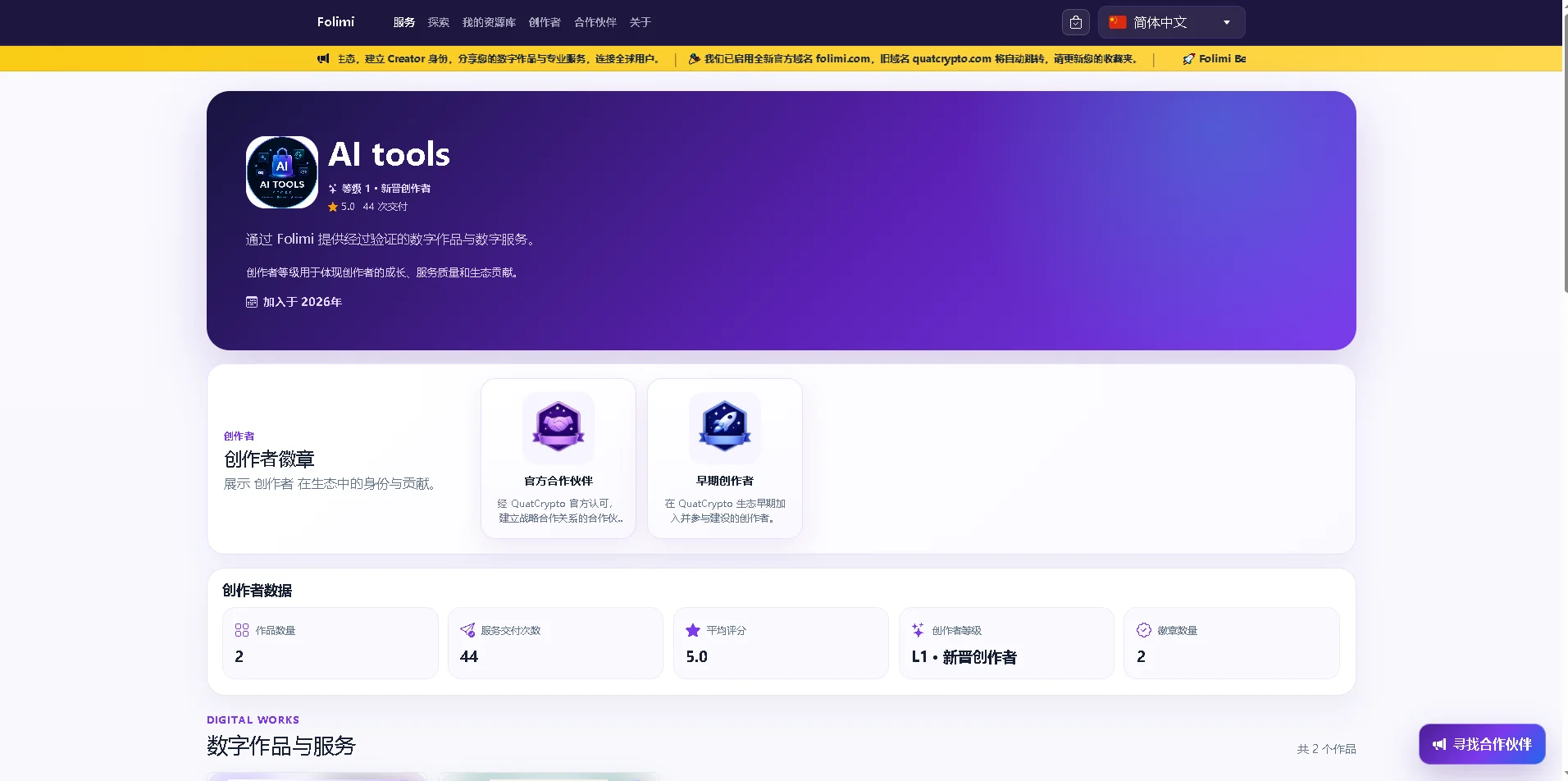This screenshot has height=781, width=1568.
Task: Click the China flag language icon
Action: click(1118, 22)
